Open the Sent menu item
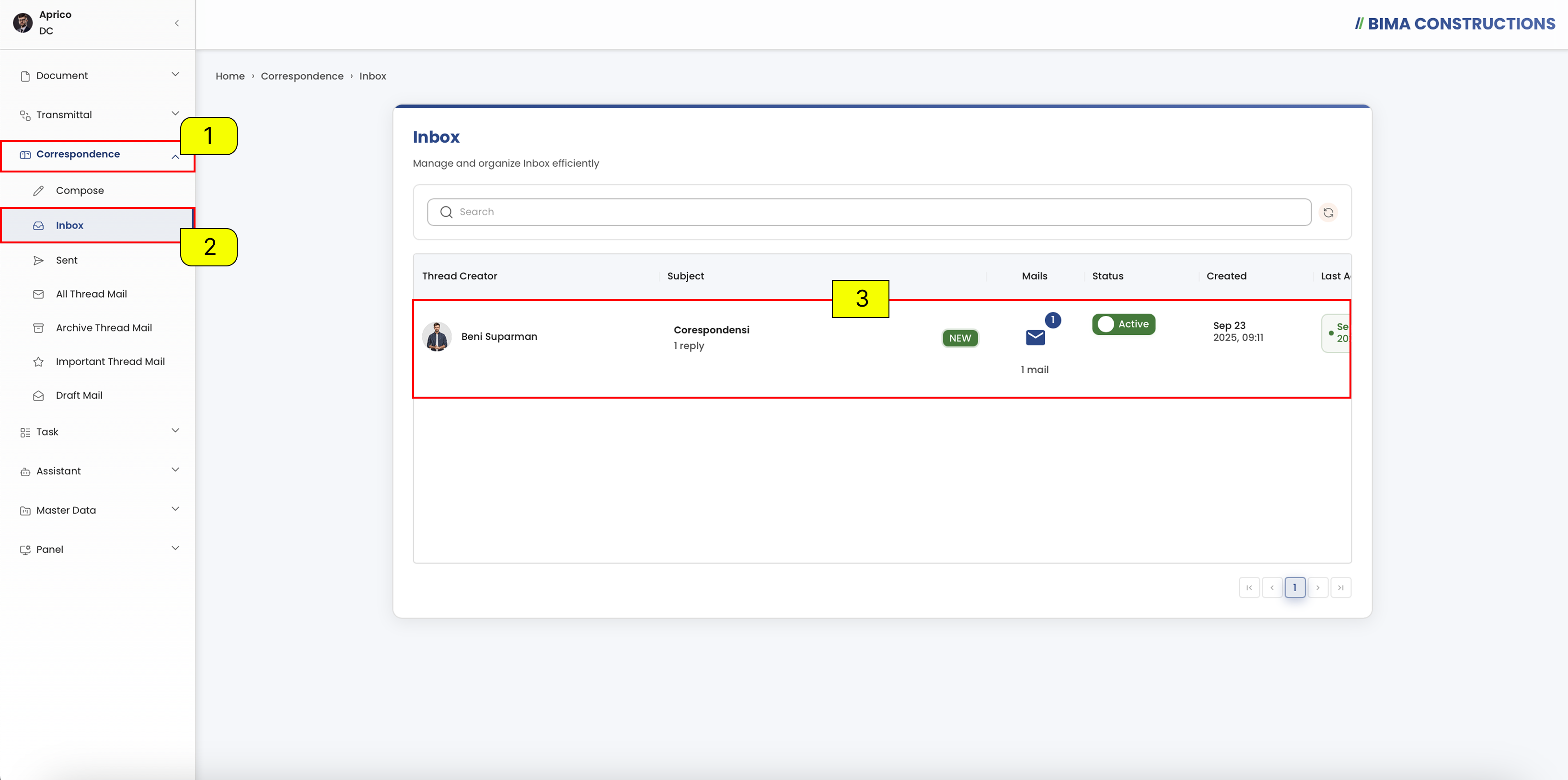The height and width of the screenshot is (780, 1568). tap(97, 261)
